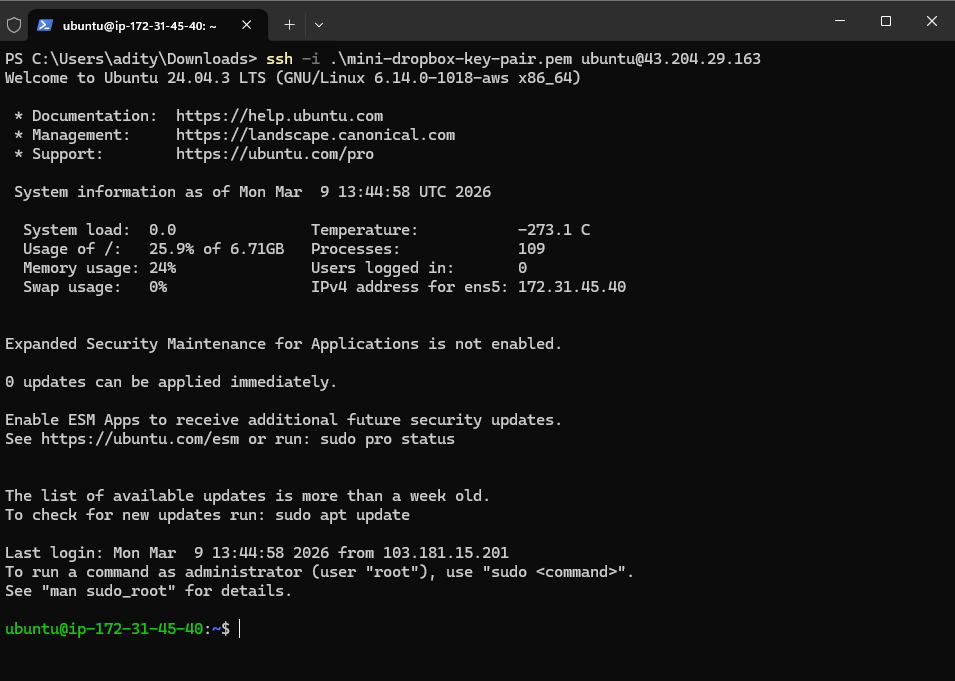The width and height of the screenshot is (955, 681).
Task: Click the IPv4 address 172.31.45.40
Action: (x=572, y=287)
